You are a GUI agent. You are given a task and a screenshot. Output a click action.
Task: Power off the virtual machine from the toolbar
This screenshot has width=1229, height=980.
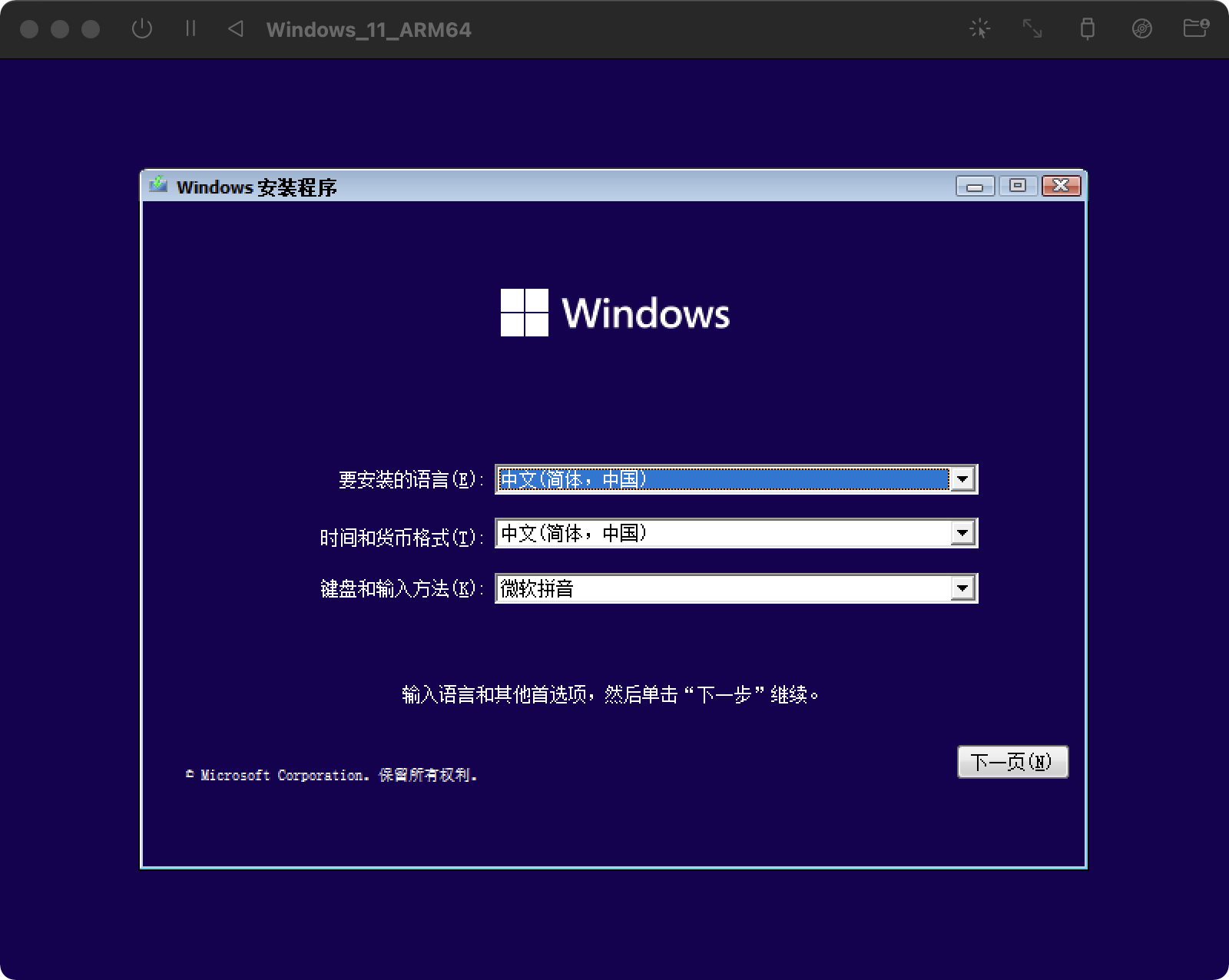click(143, 29)
